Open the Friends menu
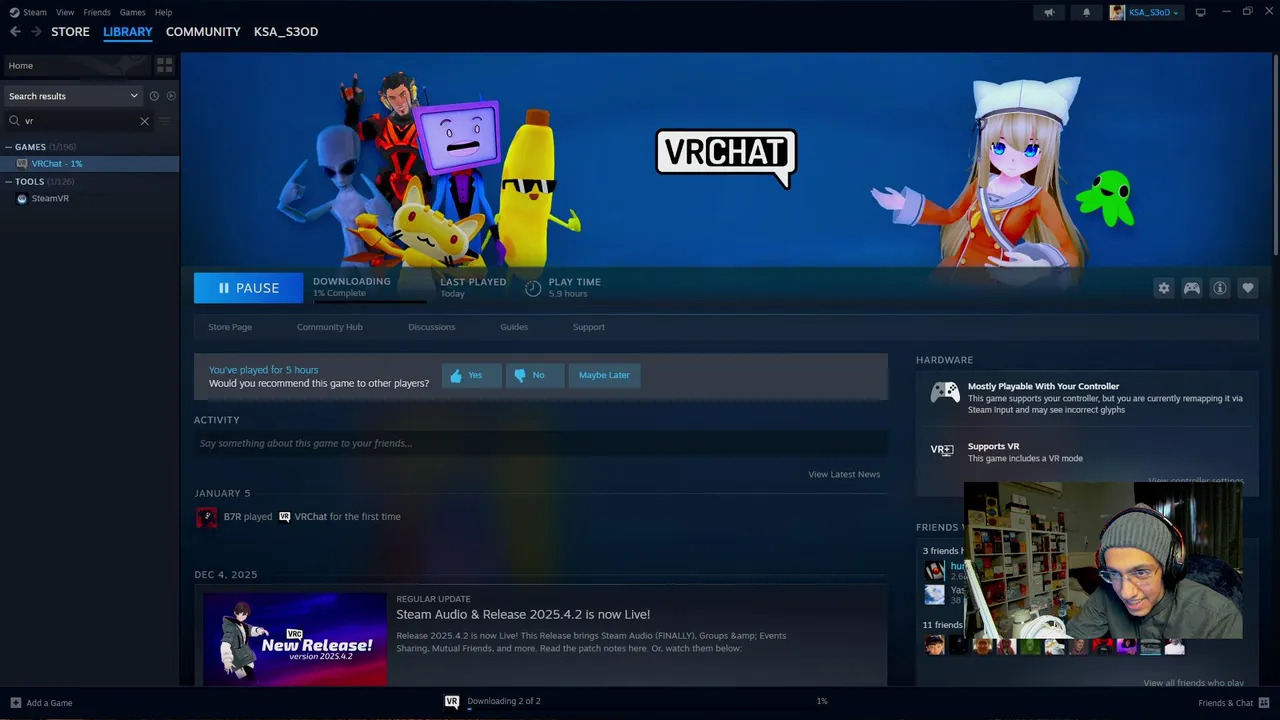This screenshot has width=1280, height=720. point(97,12)
